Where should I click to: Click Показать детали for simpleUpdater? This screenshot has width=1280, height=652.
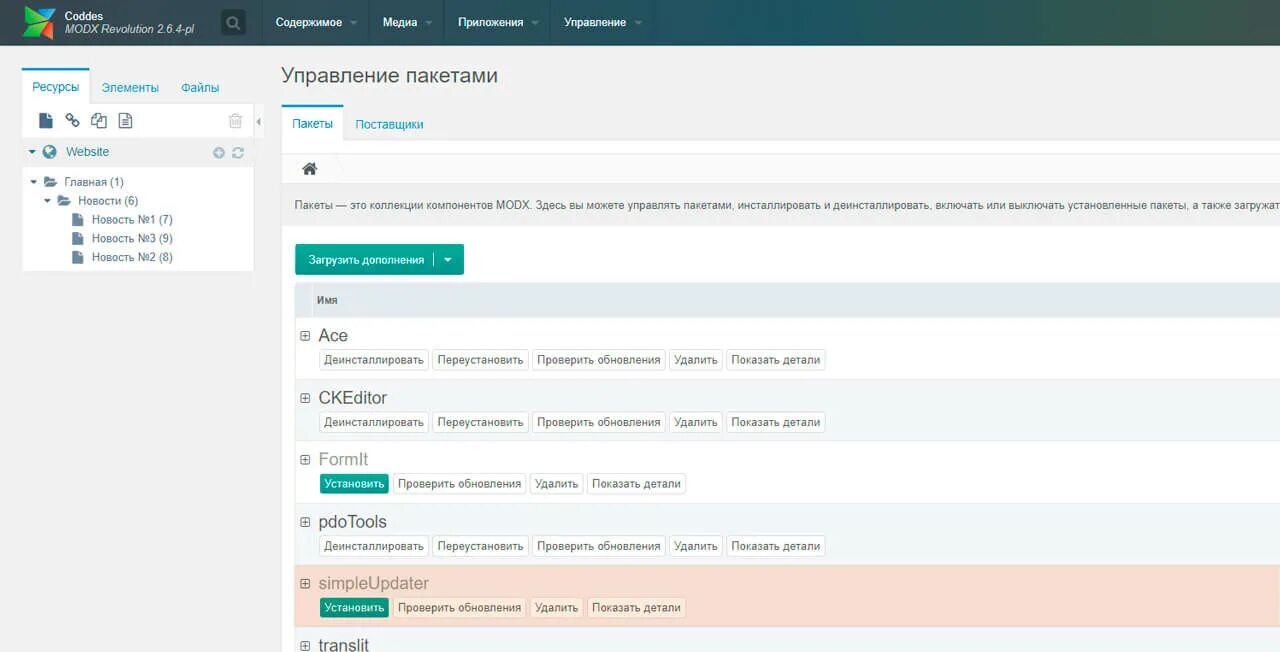point(636,608)
